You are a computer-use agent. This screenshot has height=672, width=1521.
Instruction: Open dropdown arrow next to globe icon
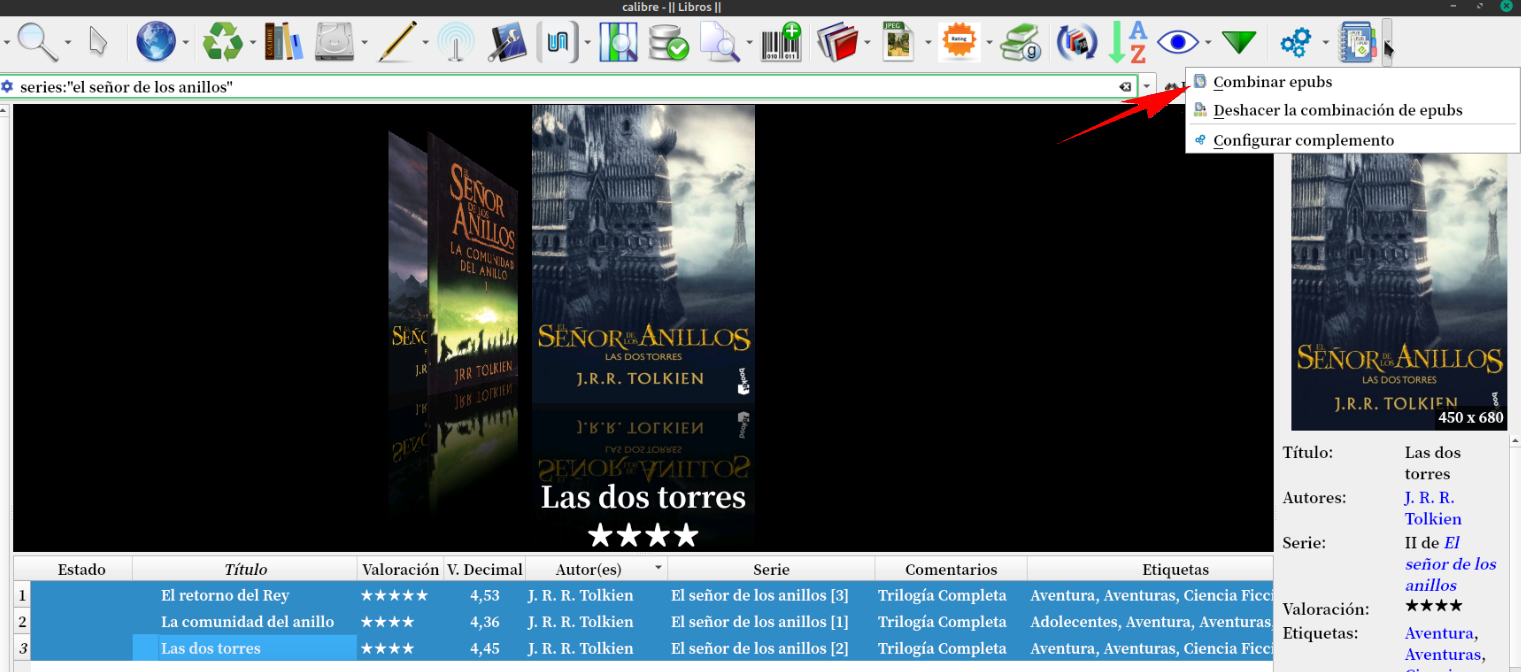(185, 42)
